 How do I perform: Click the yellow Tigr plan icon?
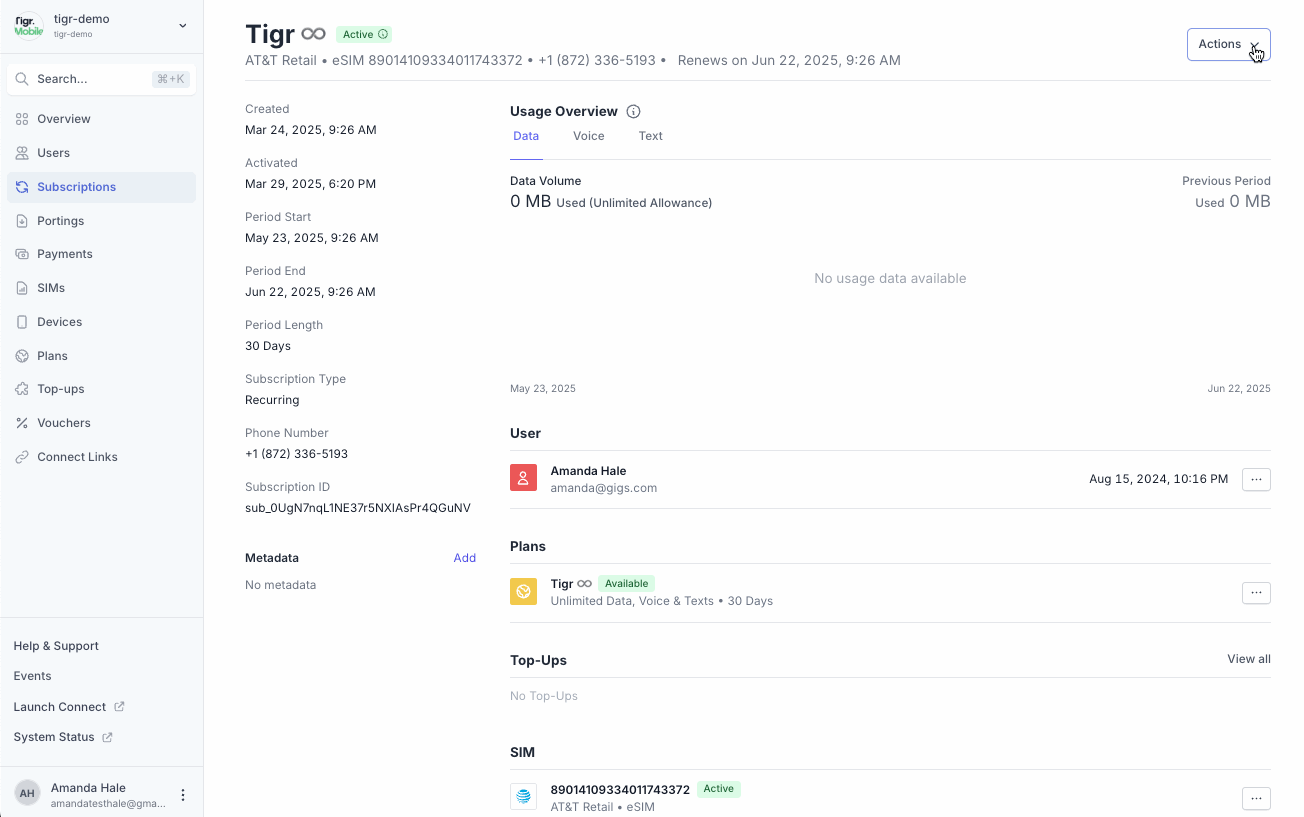524,592
